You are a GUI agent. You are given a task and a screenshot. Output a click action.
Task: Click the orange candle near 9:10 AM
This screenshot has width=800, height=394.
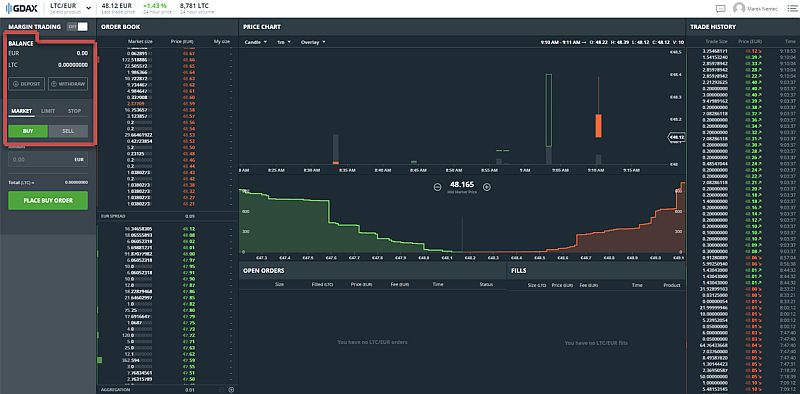point(598,126)
